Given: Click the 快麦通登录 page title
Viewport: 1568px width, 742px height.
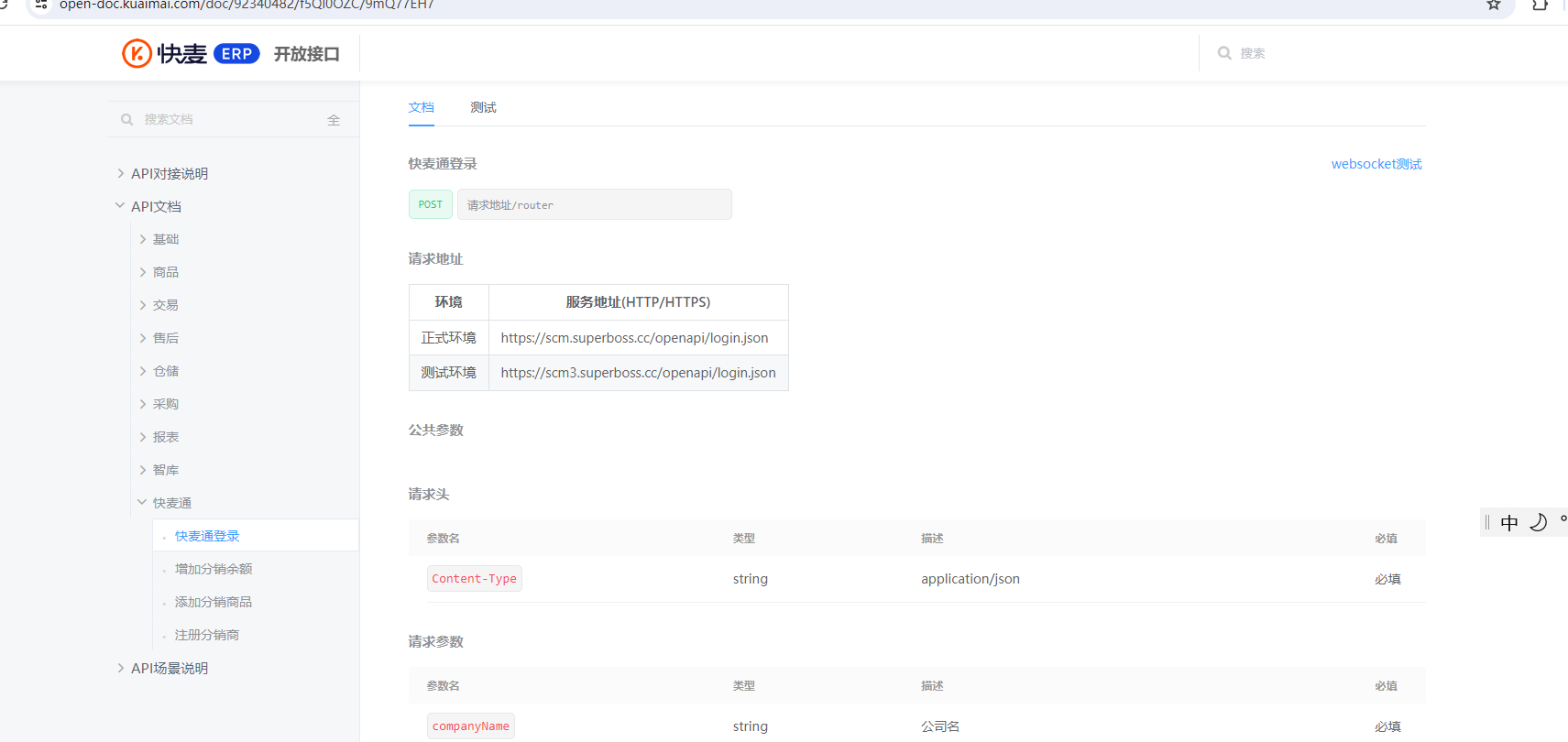Looking at the screenshot, I should coord(443,164).
